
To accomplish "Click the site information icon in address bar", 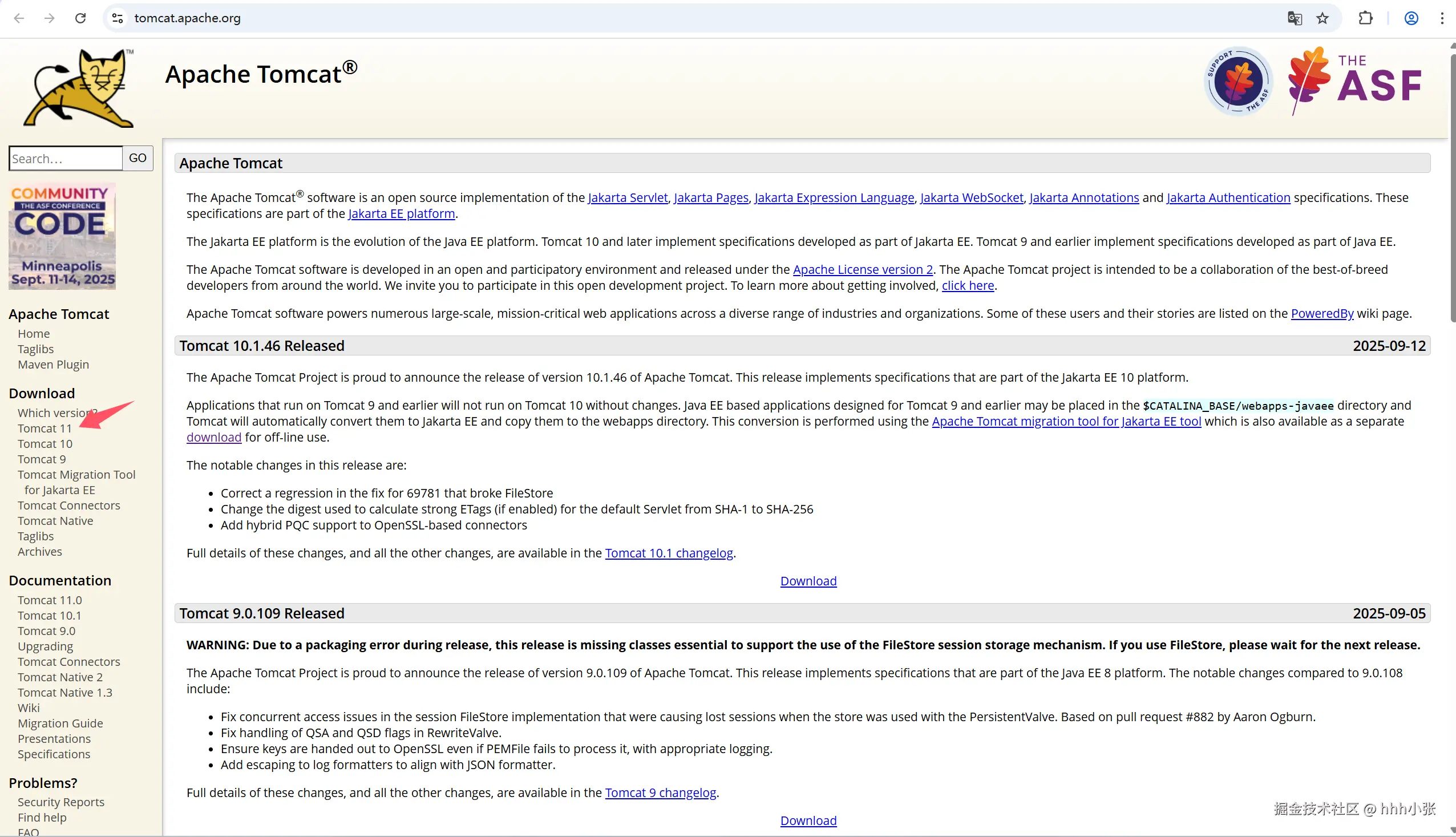I will (118, 18).
